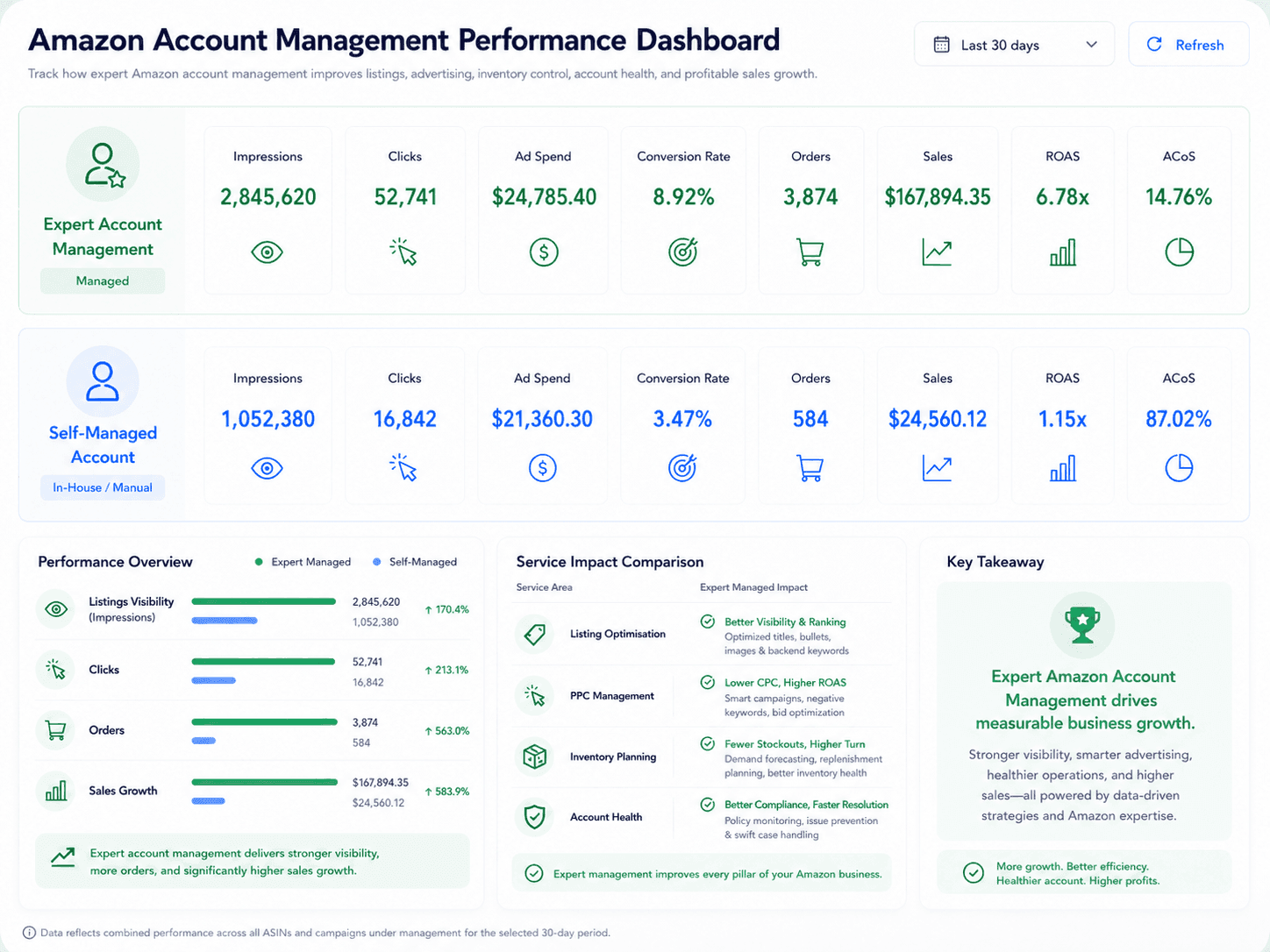This screenshot has width=1270, height=952.
Task: Click the calendar icon beside Last 30 days
Action: tap(941, 45)
